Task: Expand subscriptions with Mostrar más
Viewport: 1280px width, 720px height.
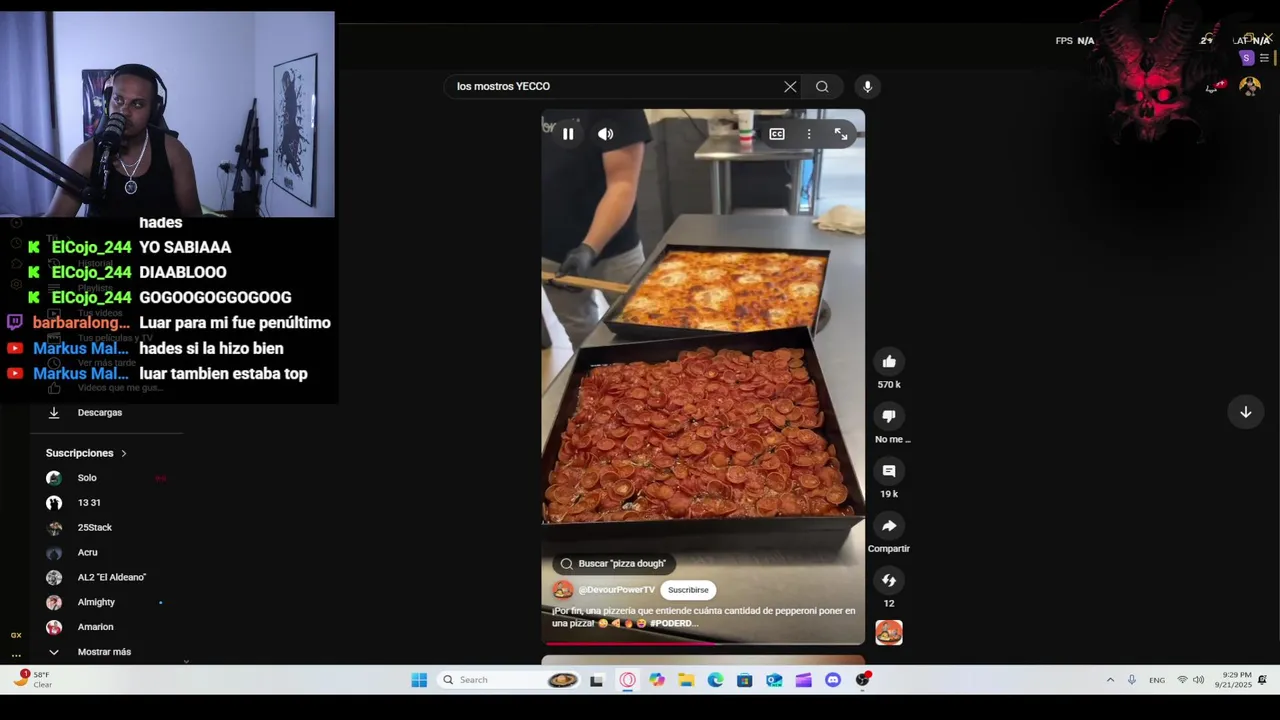Action: 106,652
